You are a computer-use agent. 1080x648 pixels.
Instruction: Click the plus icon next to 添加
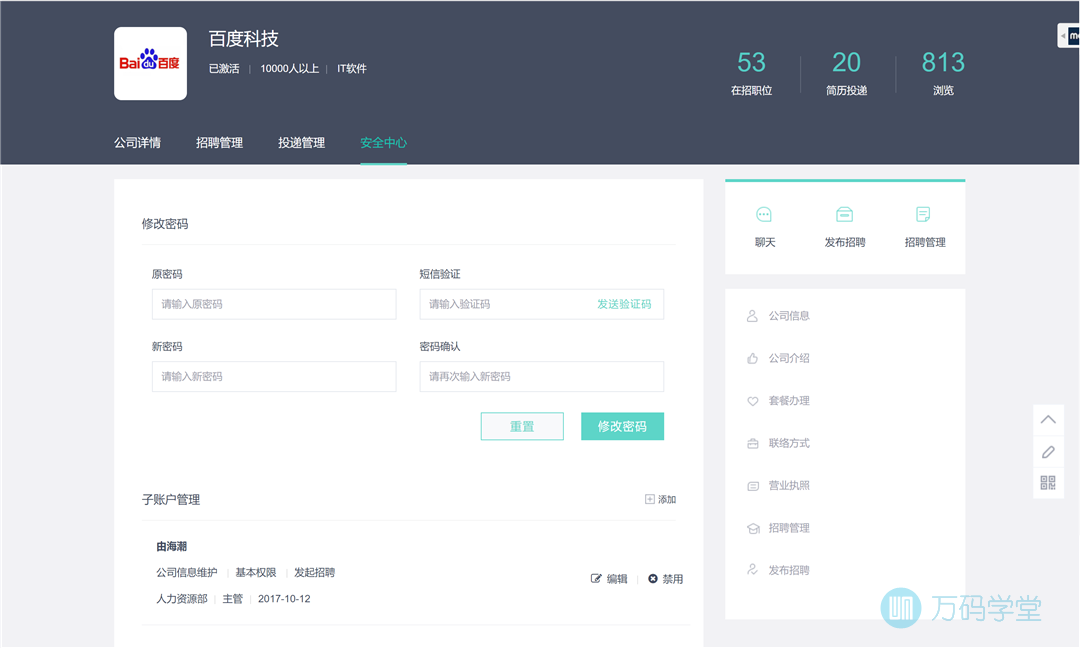650,499
